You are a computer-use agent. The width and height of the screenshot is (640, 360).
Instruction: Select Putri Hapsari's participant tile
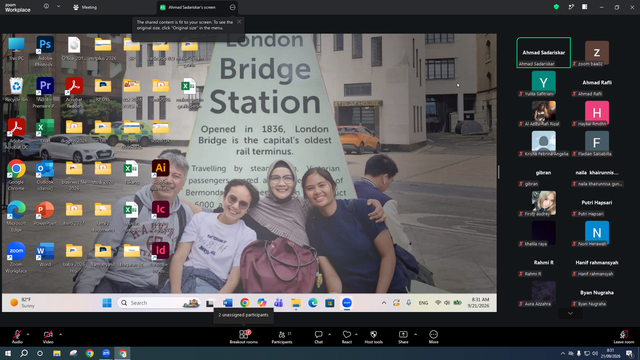click(597, 203)
